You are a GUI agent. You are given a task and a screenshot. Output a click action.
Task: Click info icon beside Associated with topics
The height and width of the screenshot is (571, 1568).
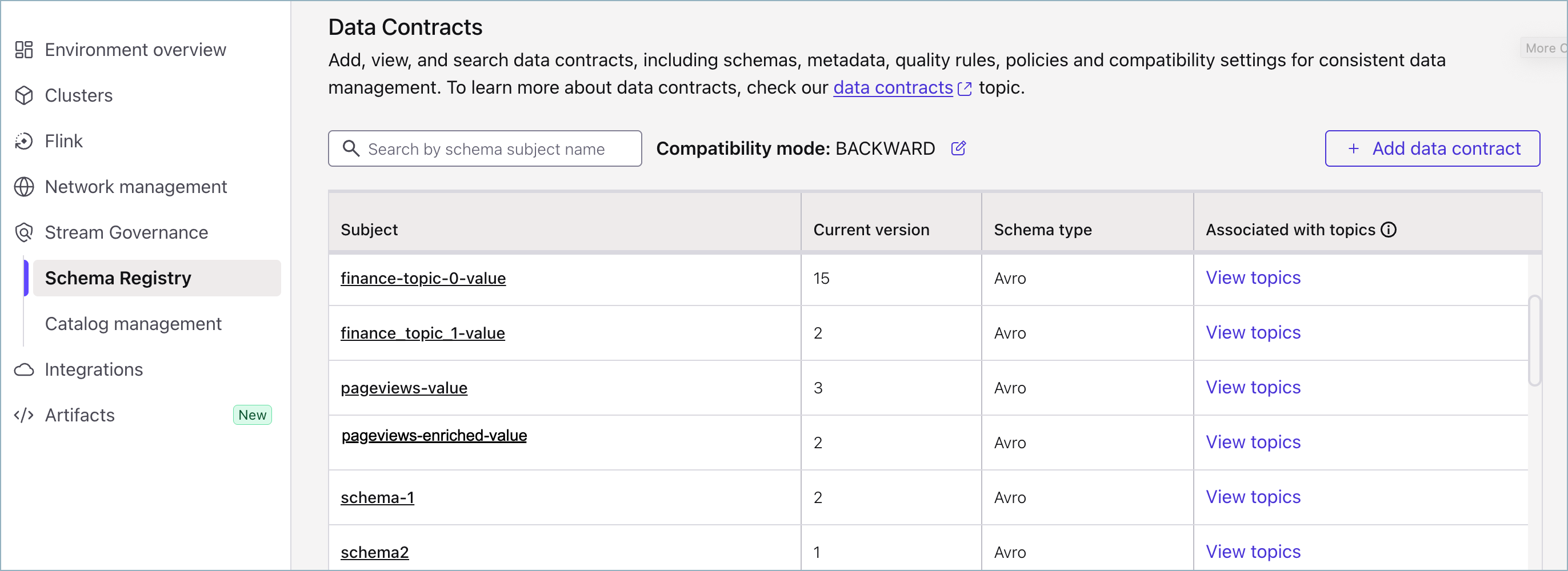(x=1389, y=230)
